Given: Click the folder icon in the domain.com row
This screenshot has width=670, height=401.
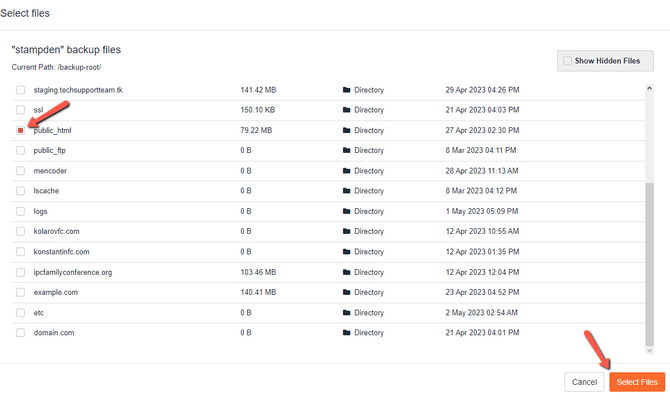Looking at the screenshot, I should 346,333.
